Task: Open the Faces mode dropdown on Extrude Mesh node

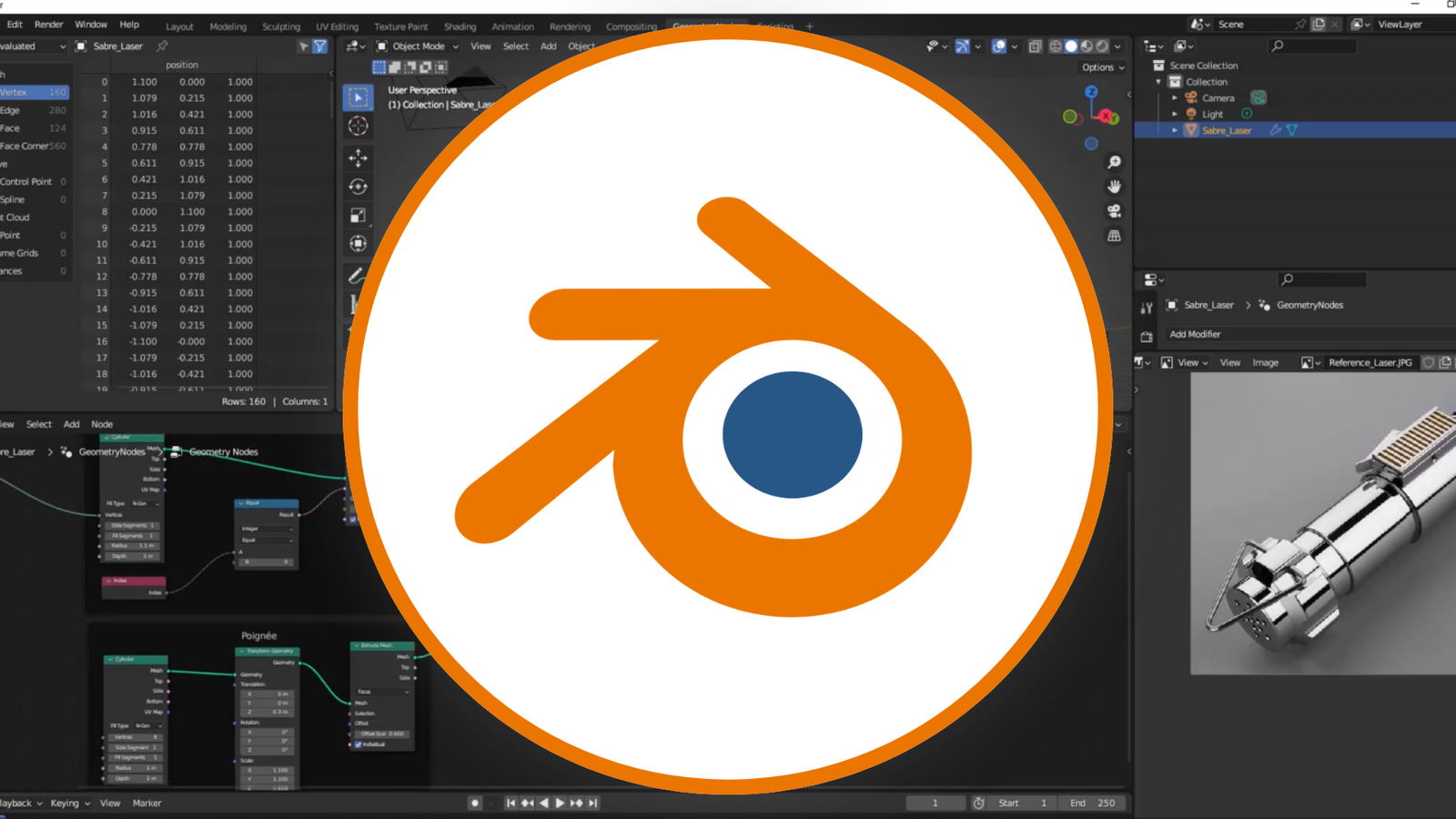Action: click(x=382, y=692)
